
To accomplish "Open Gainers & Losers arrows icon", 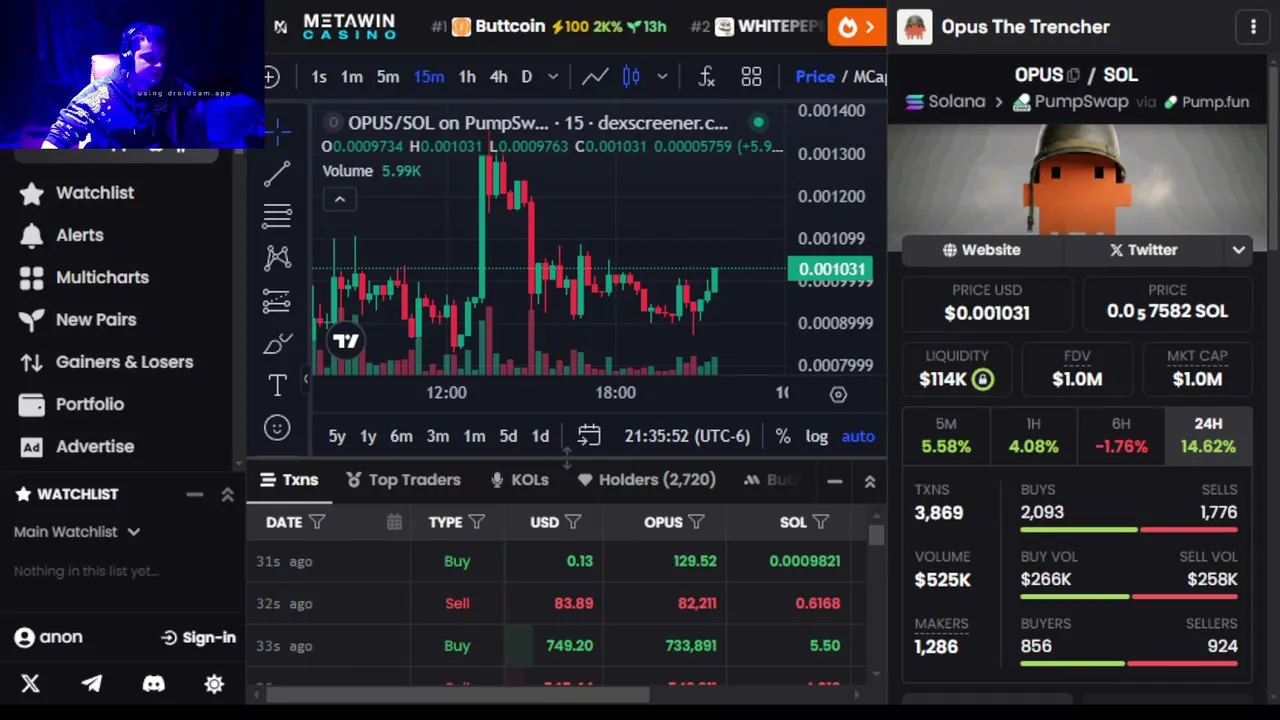I will [32, 362].
